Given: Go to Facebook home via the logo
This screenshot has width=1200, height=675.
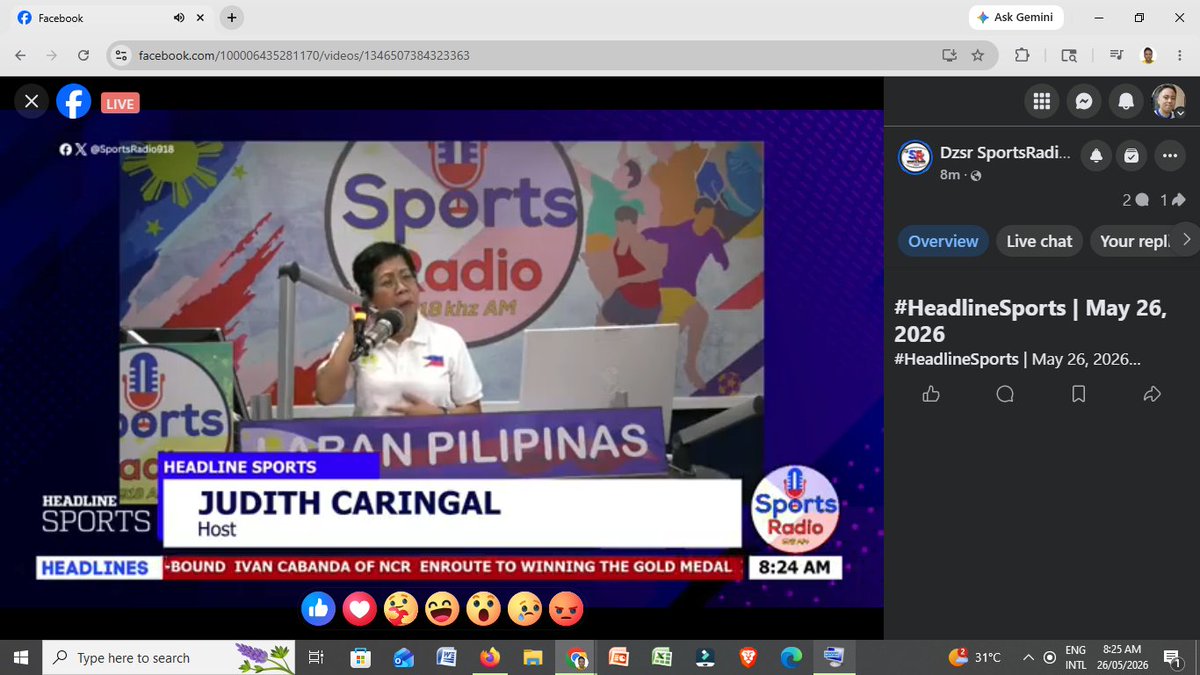Looking at the screenshot, I should [x=74, y=101].
